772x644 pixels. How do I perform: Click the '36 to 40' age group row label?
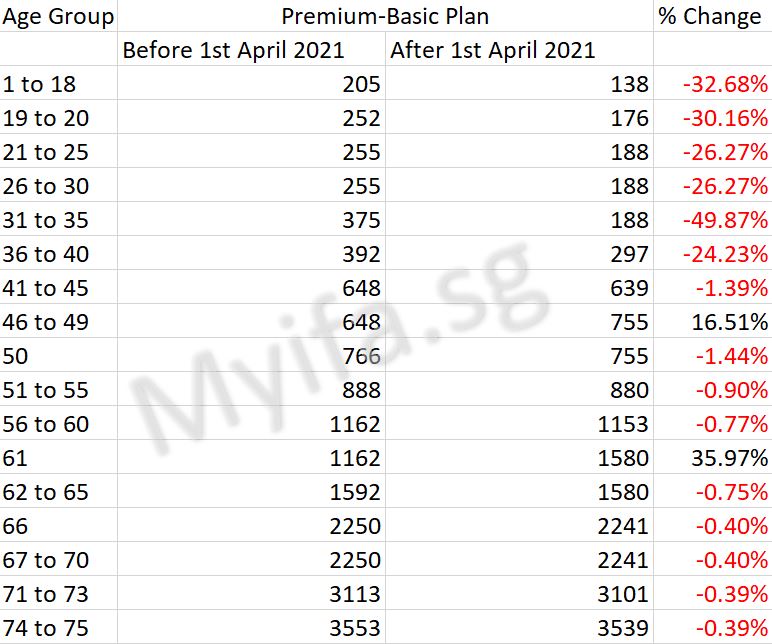[46, 255]
